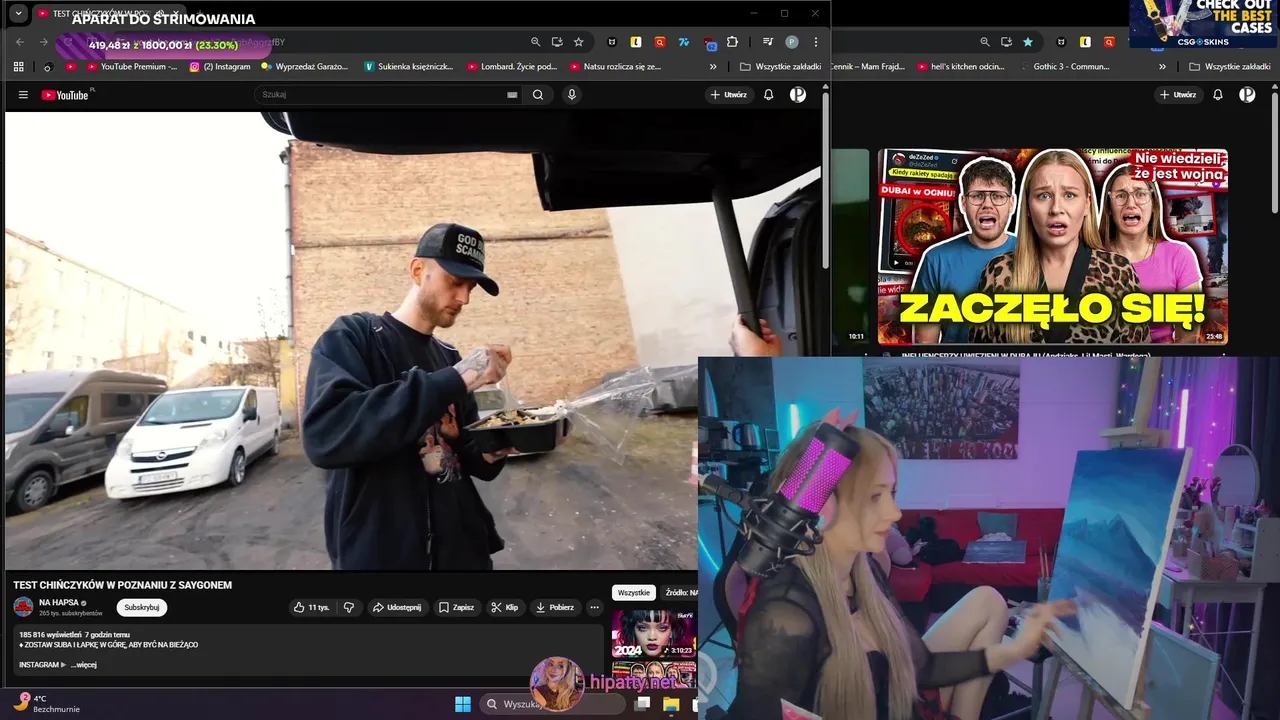Go forward in front browser window

(x=43, y=42)
